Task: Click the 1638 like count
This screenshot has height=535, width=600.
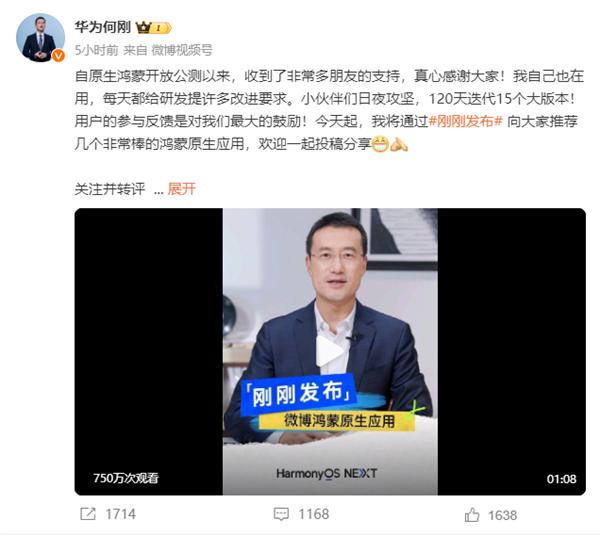Action: point(502,515)
